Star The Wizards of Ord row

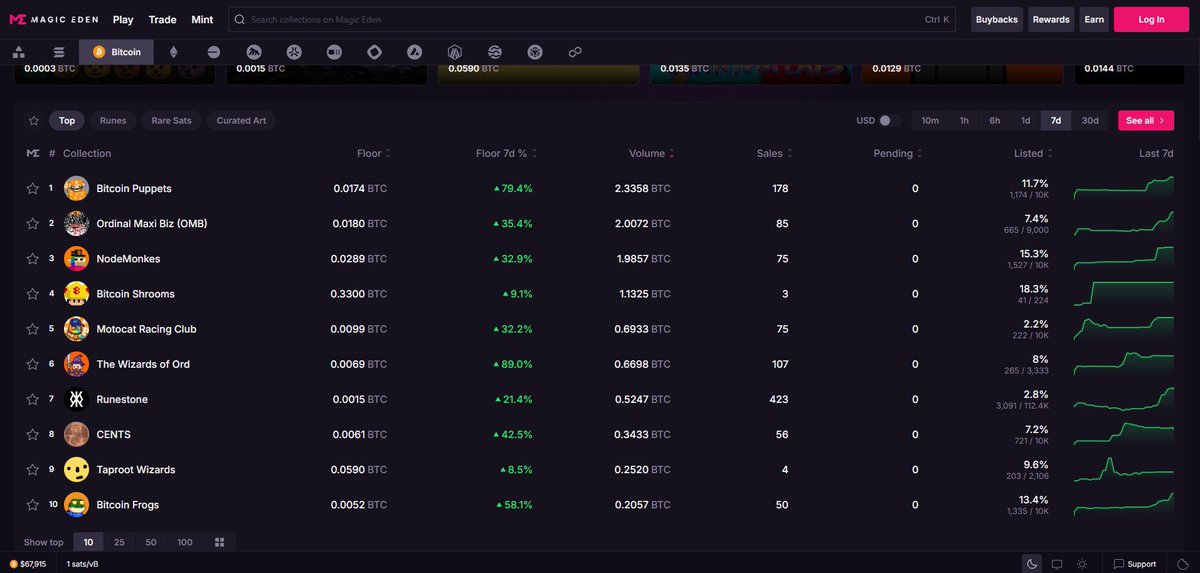(33, 364)
